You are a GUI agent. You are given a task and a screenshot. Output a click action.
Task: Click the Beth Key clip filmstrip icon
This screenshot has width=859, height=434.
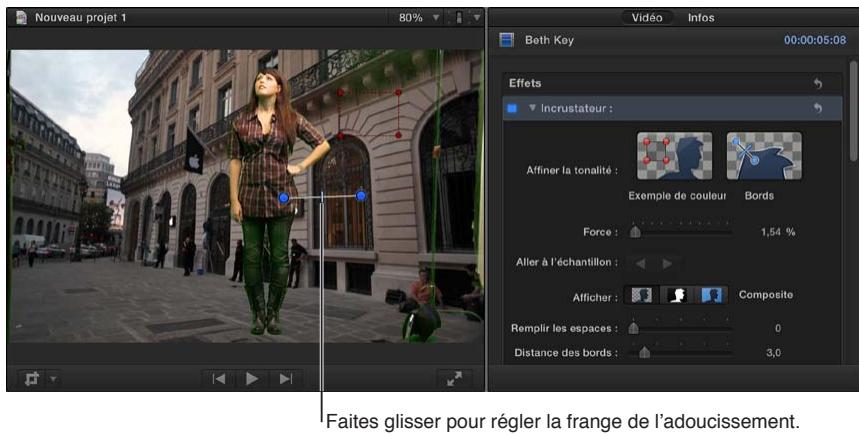(507, 39)
